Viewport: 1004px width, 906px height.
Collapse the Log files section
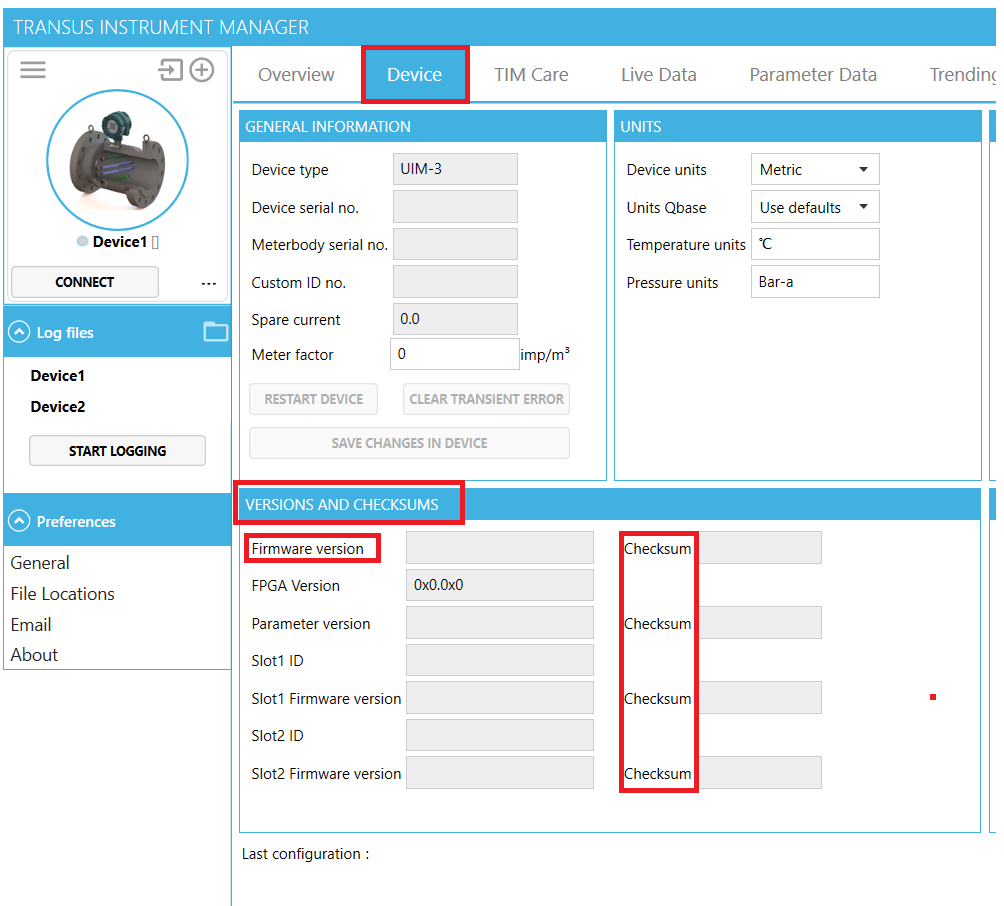[x=19, y=332]
